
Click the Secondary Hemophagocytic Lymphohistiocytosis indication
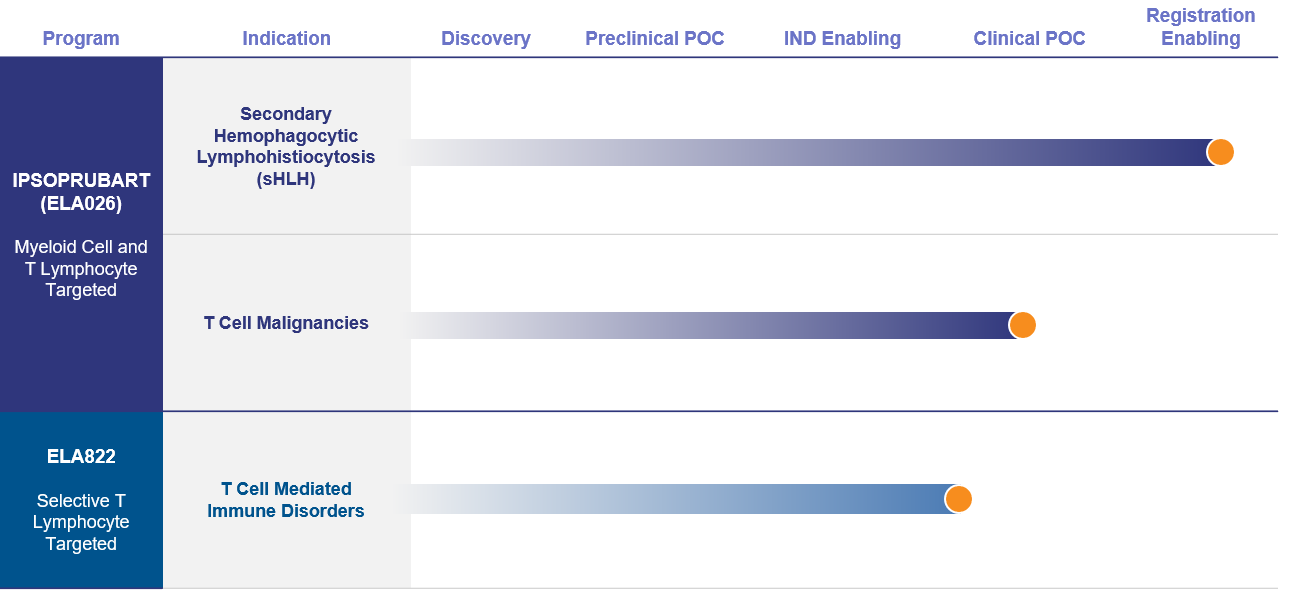[x=286, y=146]
